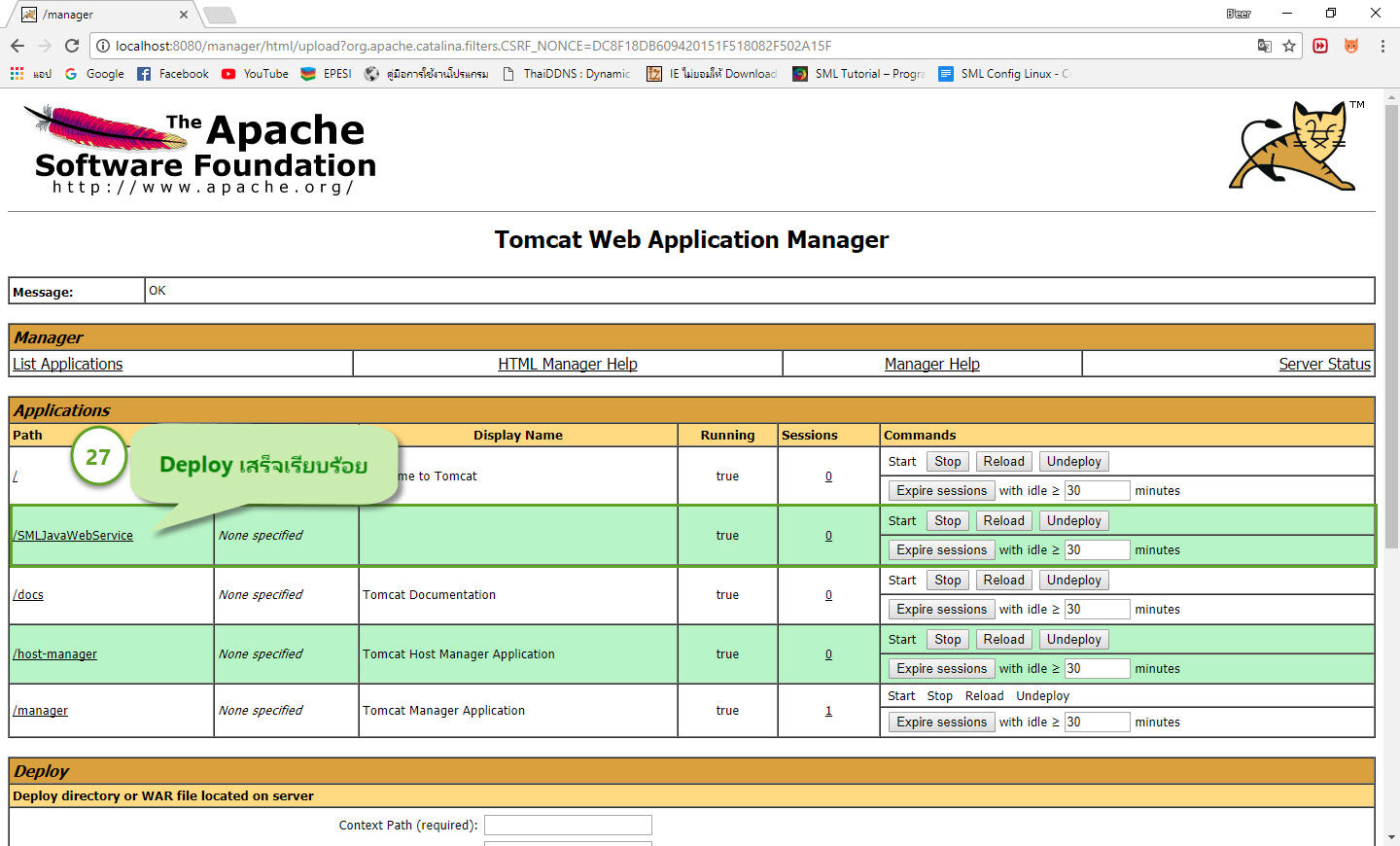Click idle minutes field for root / app
Viewport: 1400px width, 846px height.
coord(1097,491)
